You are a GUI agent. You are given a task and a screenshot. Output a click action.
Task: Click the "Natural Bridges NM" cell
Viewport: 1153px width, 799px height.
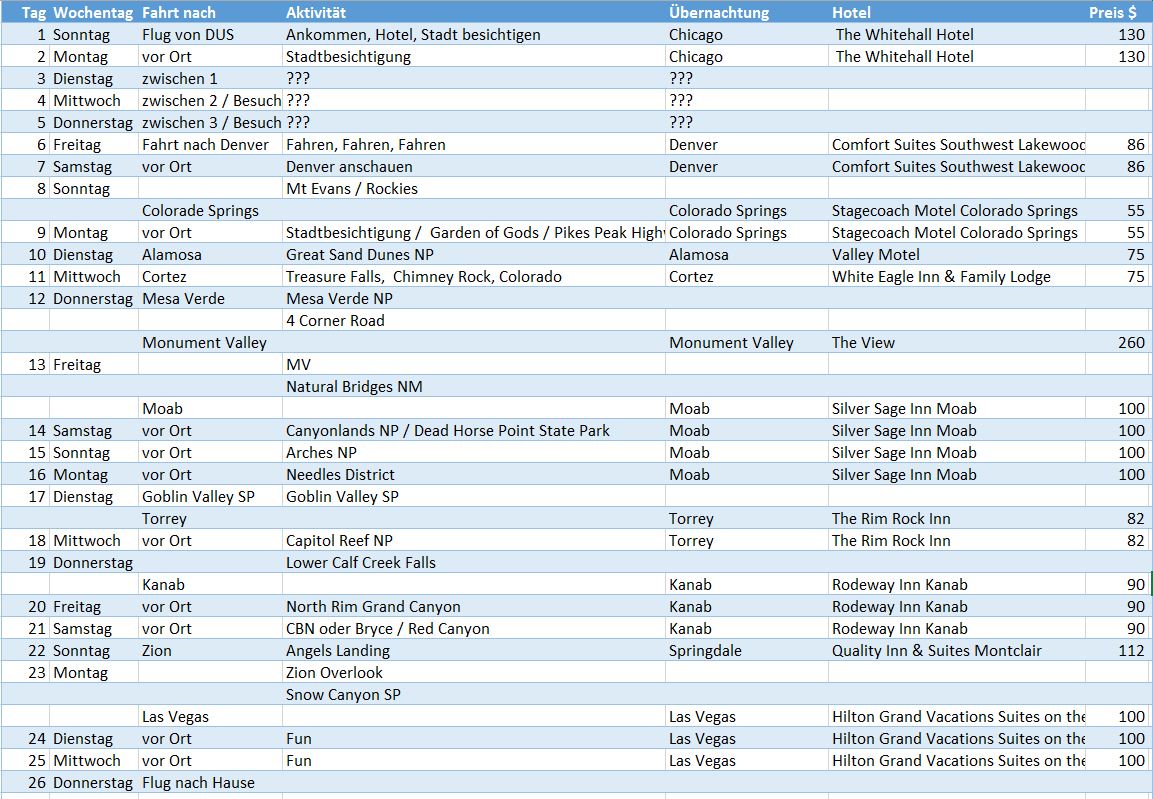pos(354,386)
